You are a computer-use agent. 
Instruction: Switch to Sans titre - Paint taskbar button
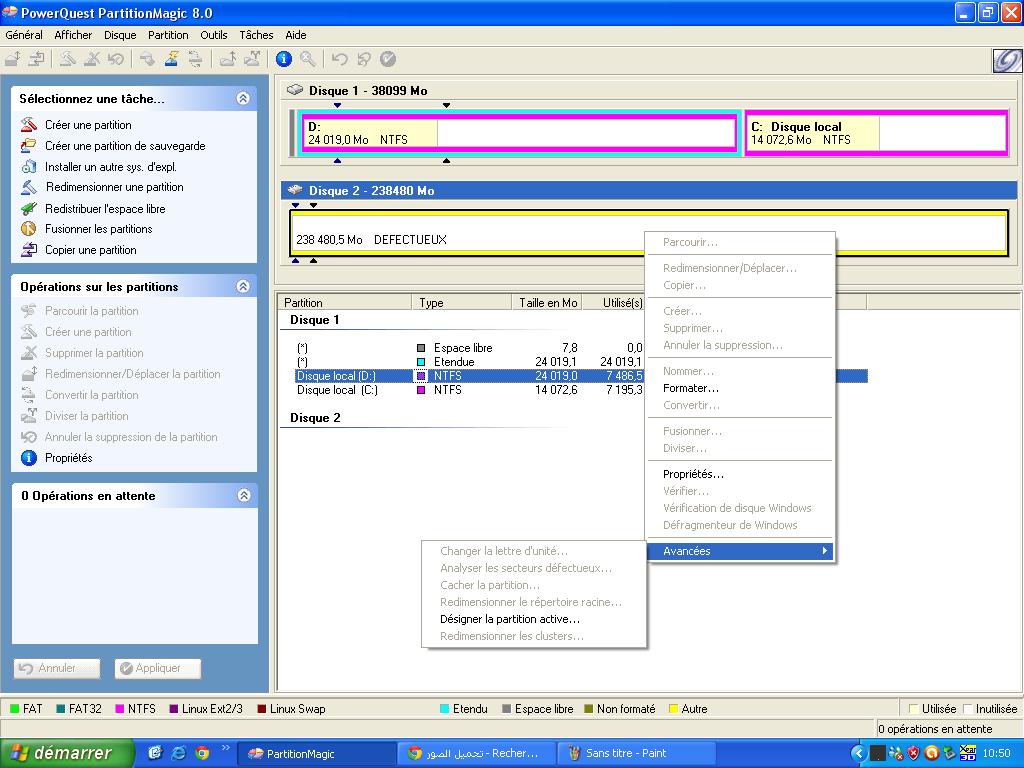(x=637, y=754)
